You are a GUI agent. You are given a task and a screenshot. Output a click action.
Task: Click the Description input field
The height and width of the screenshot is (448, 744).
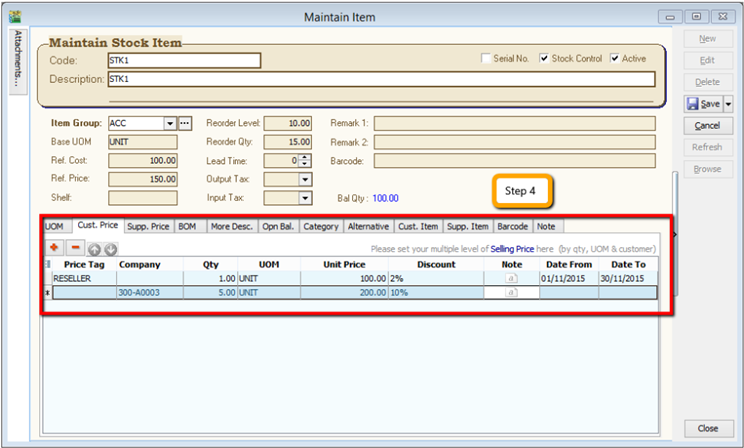(x=380, y=79)
